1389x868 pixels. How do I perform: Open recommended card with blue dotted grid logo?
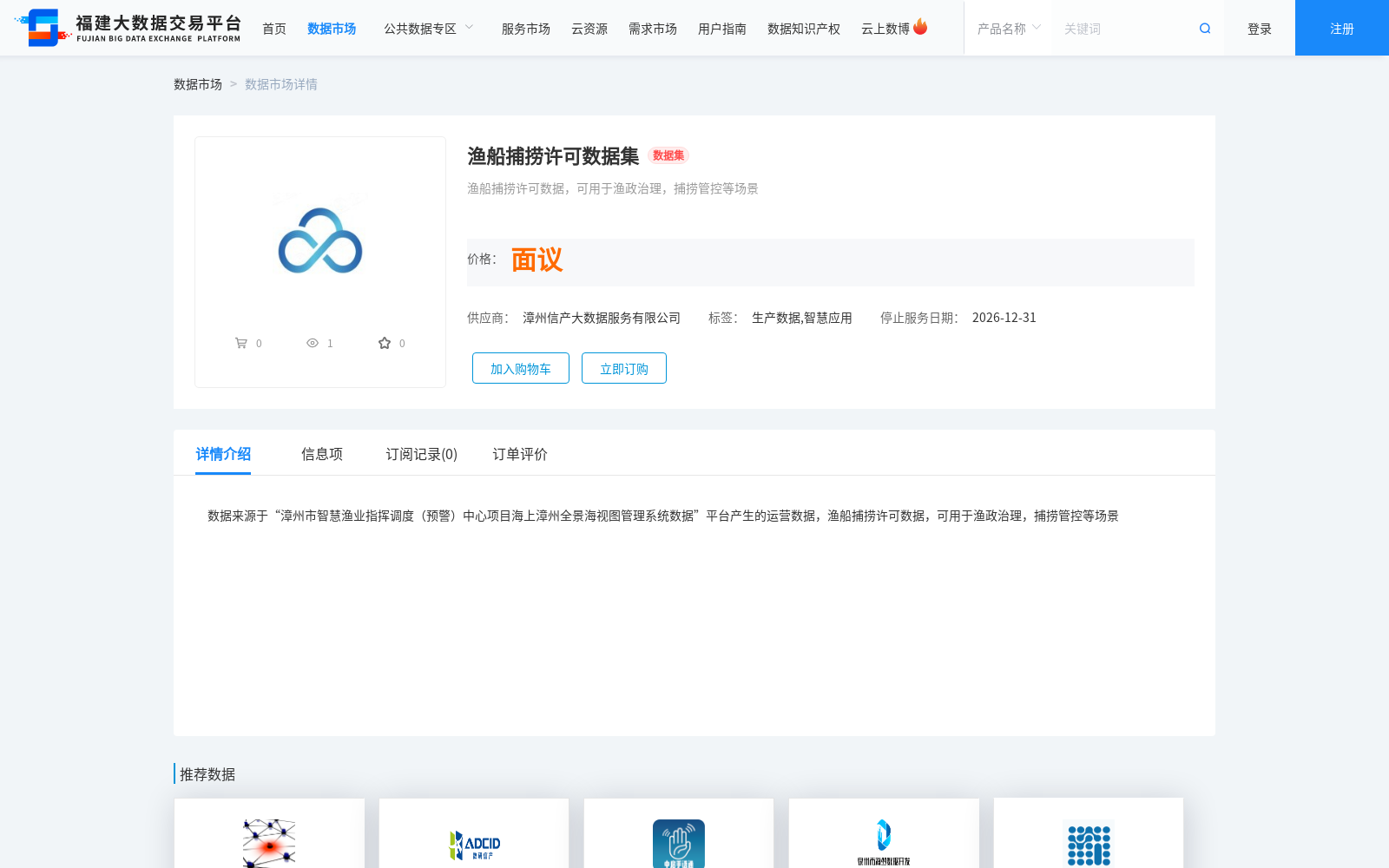(1089, 833)
